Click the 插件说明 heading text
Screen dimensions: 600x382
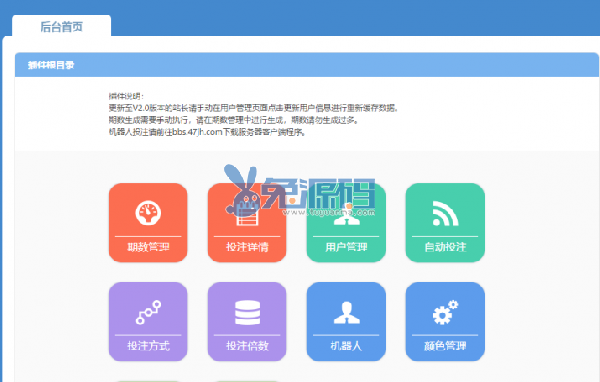pos(126,96)
